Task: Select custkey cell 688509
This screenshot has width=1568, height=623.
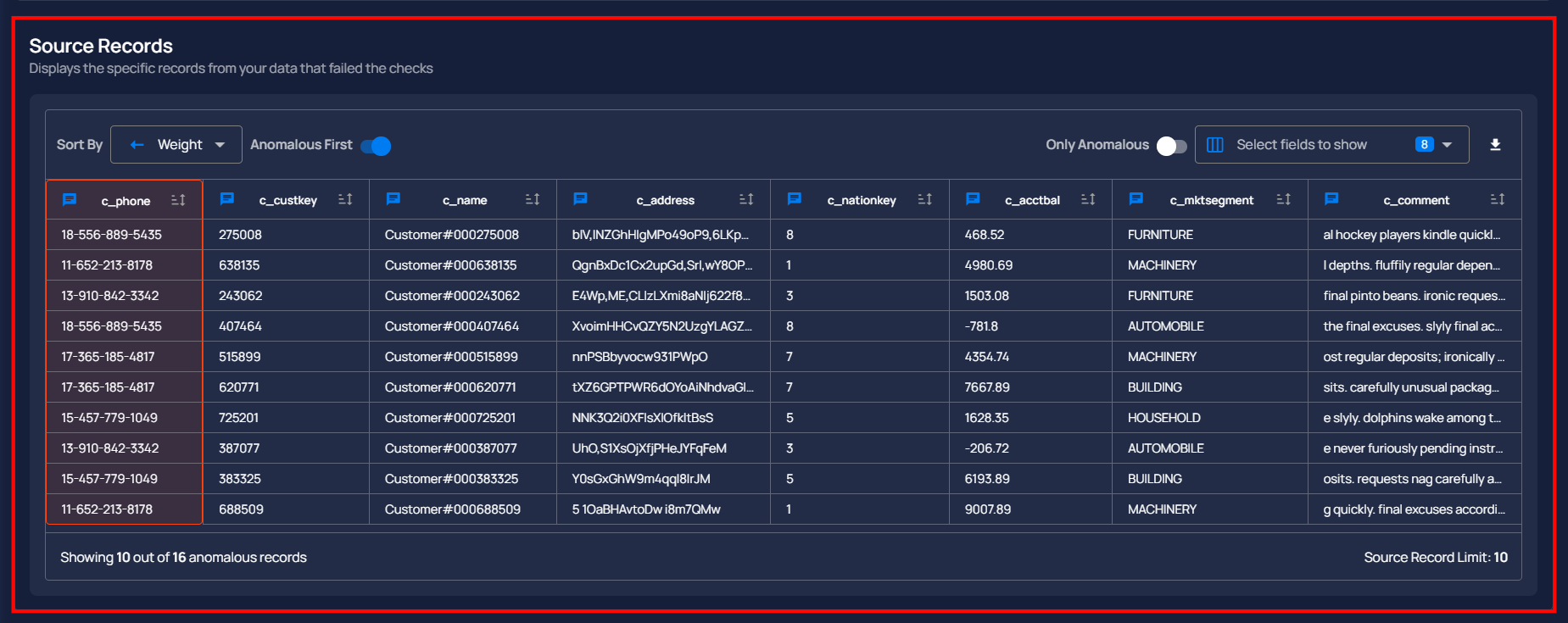Action: pos(287,509)
